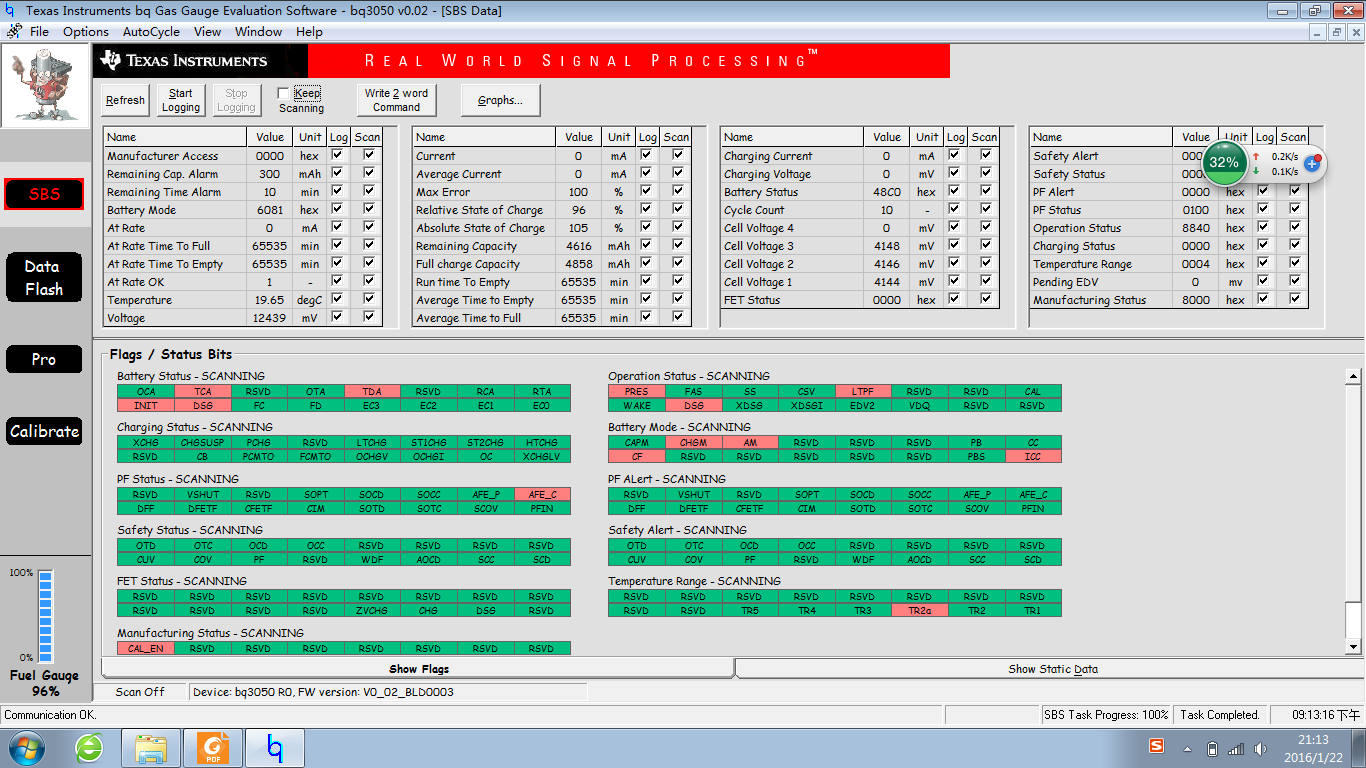The image size is (1366, 768).
Task: Click the Fuel Gauge level bar
Action: [x=45, y=615]
